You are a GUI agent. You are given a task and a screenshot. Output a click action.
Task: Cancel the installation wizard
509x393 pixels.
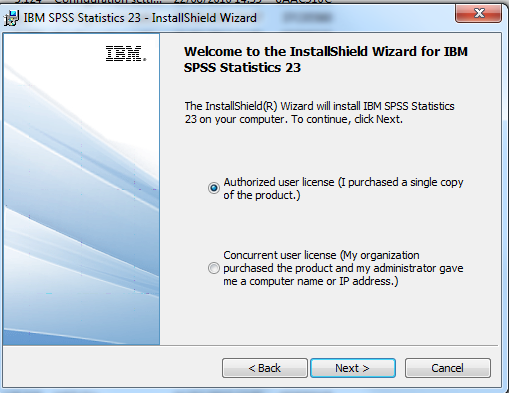click(x=448, y=368)
